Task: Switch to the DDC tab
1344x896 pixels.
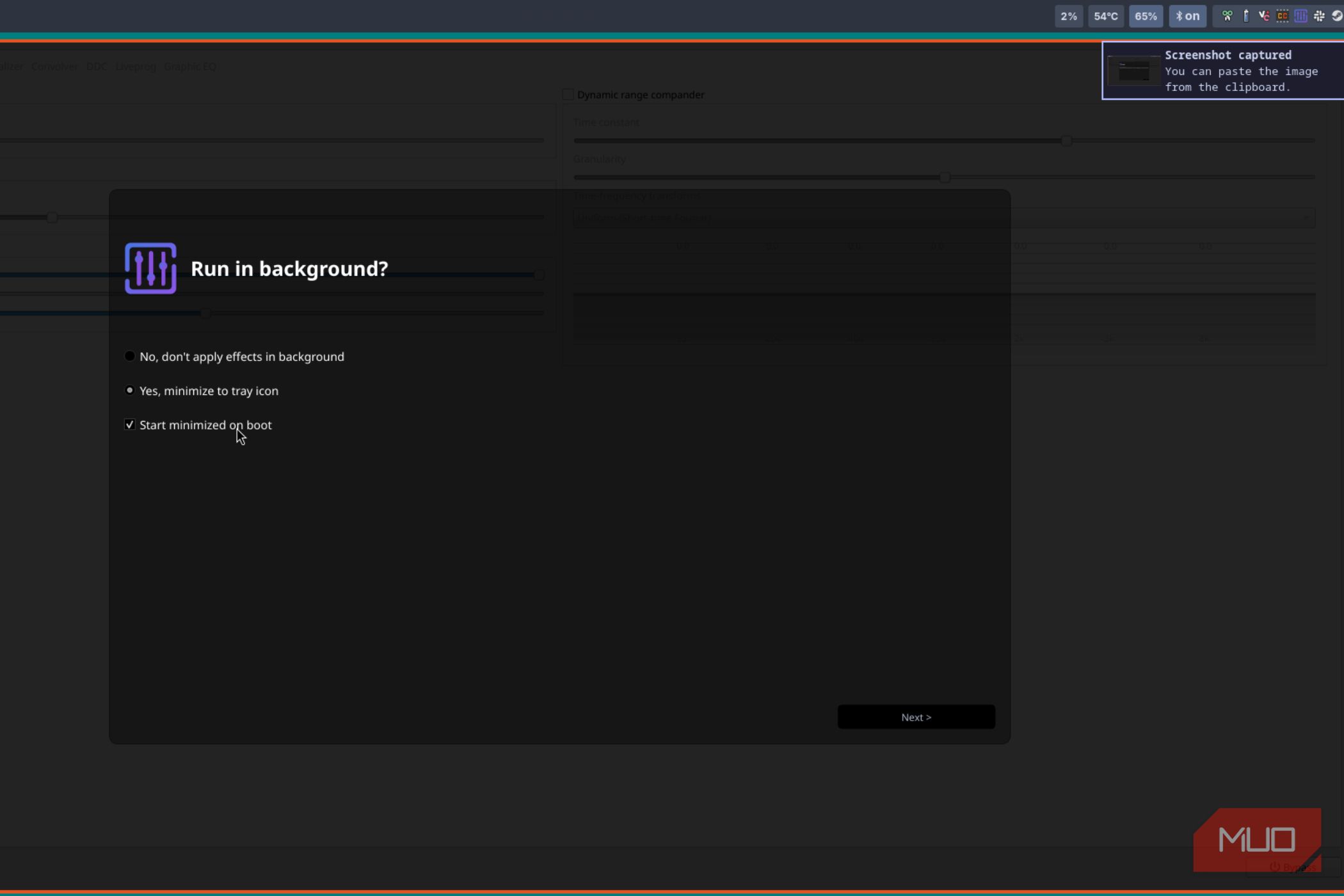Action: pos(97,66)
